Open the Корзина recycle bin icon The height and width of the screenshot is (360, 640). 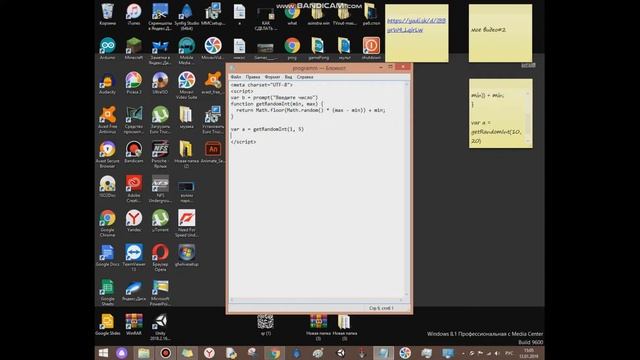[107, 14]
